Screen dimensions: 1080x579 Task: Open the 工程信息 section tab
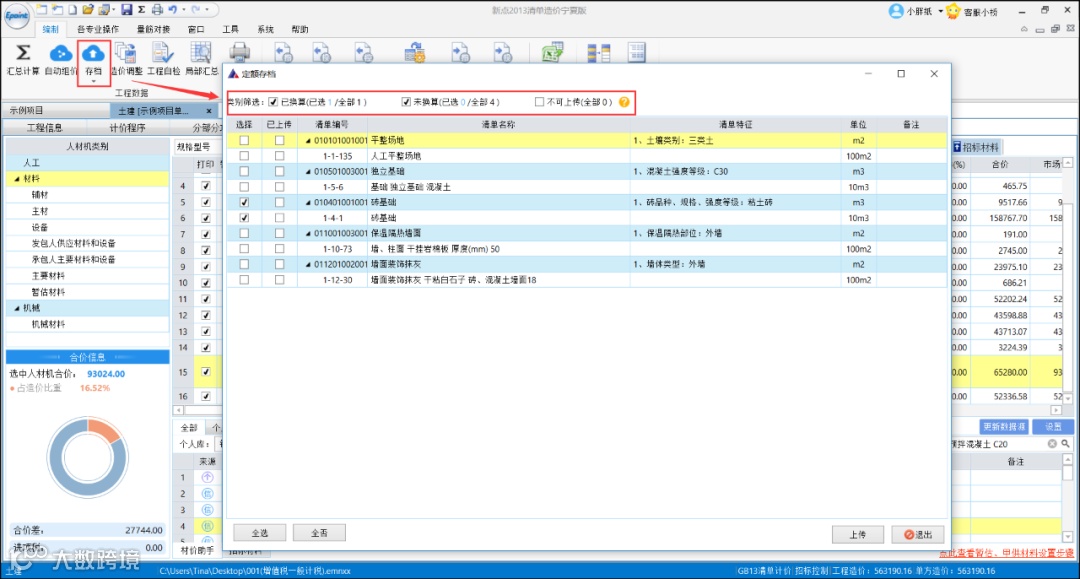coord(45,127)
